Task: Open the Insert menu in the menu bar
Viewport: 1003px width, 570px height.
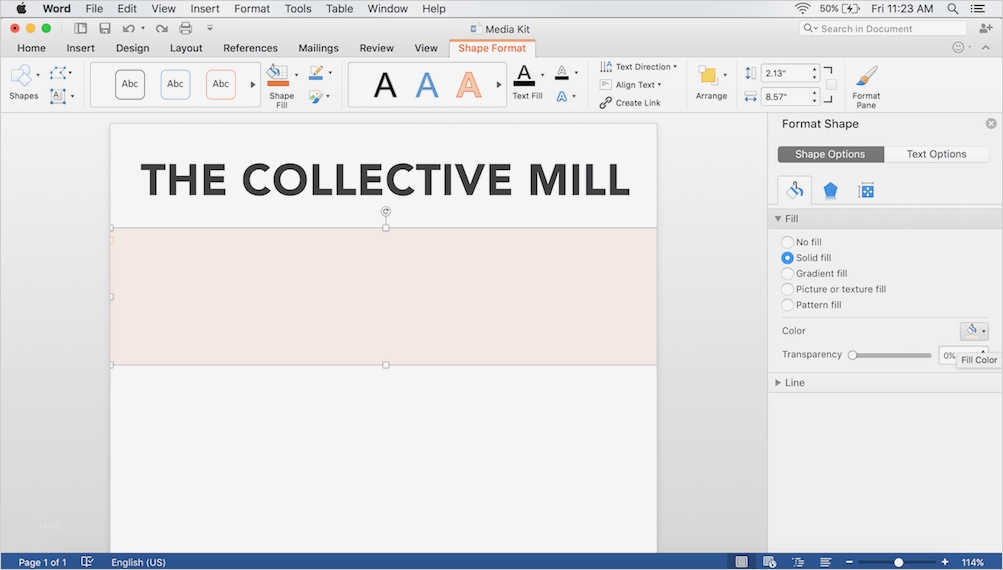Action: (205, 9)
